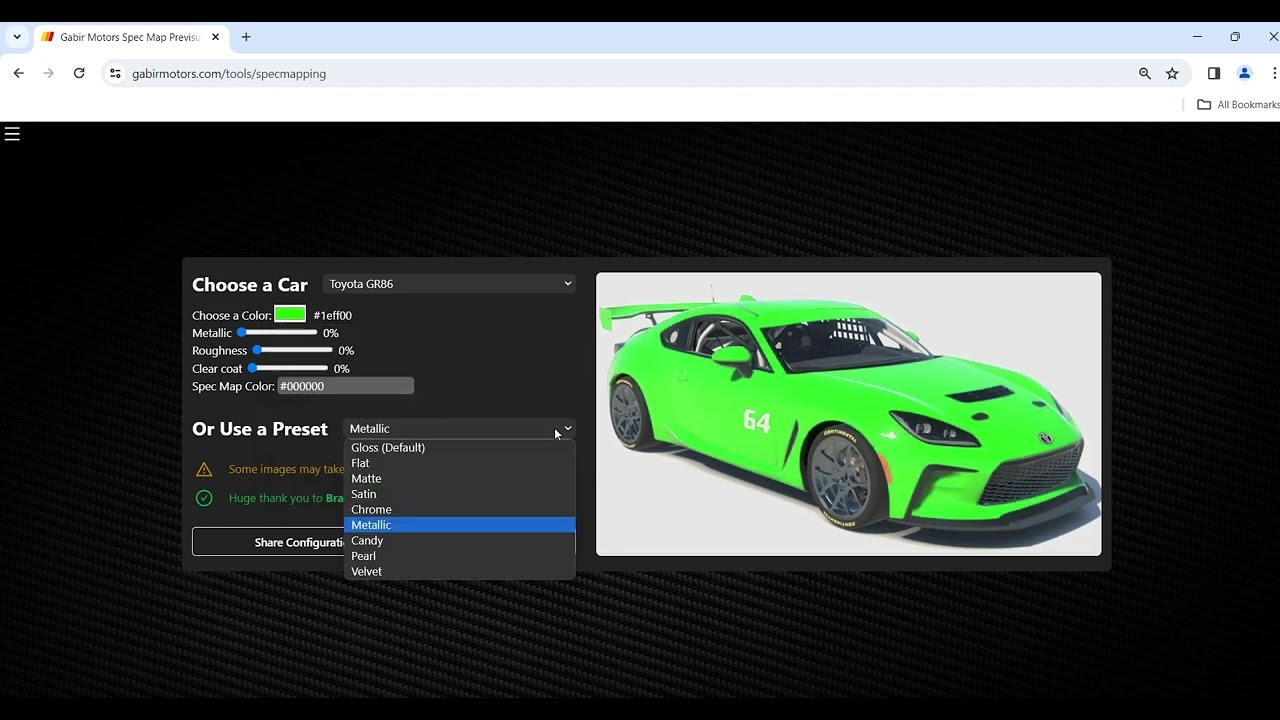Choose the Matte preset

point(460,478)
